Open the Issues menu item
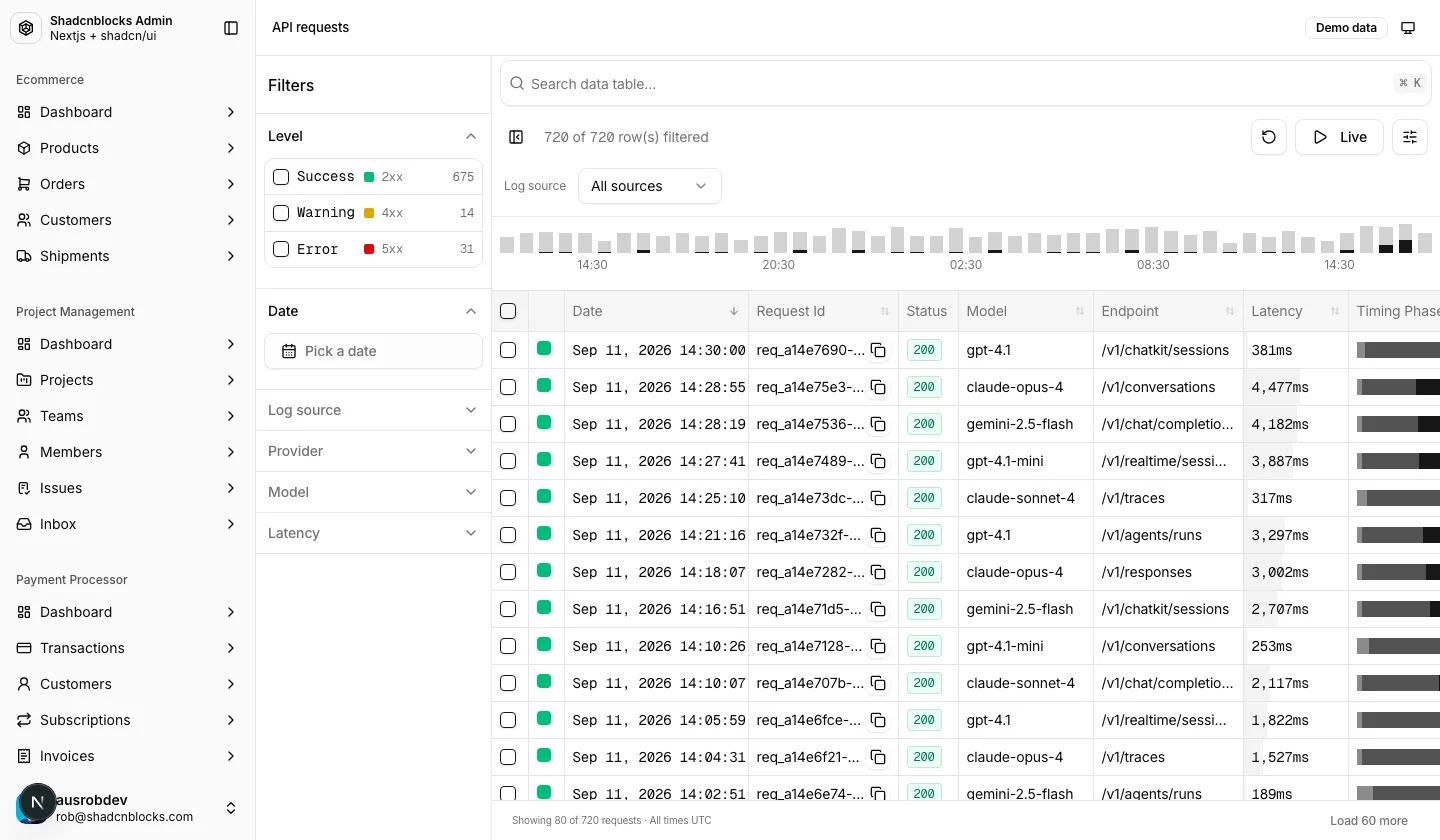 point(128,488)
